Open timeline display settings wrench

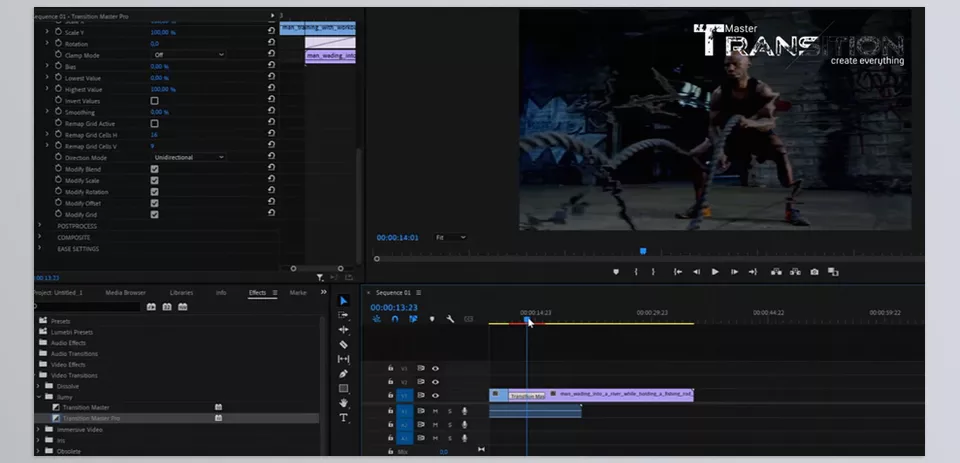pos(450,319)
